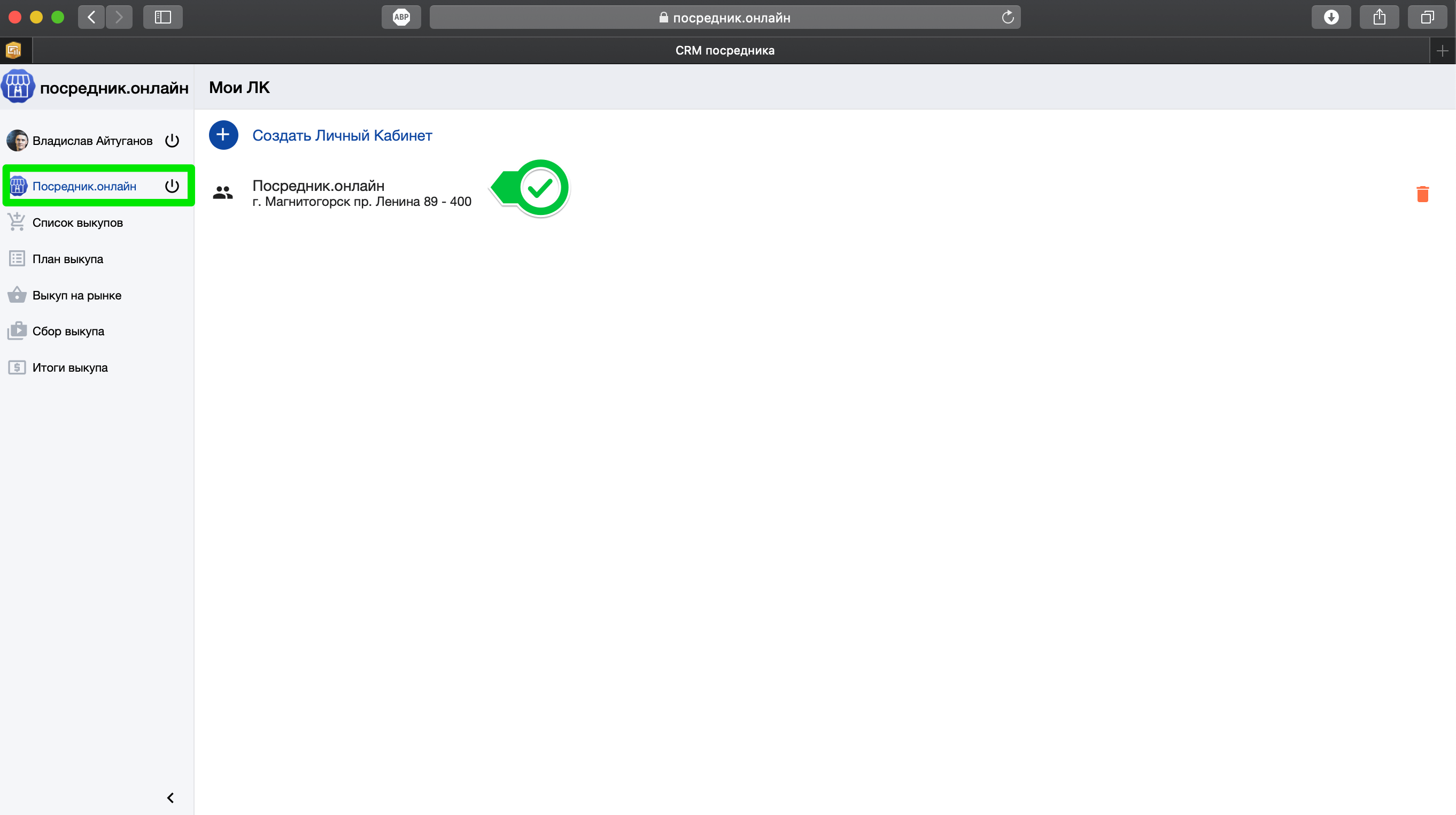
Task: Open Safari downloads popover
Action: [x=1331, y=17]
